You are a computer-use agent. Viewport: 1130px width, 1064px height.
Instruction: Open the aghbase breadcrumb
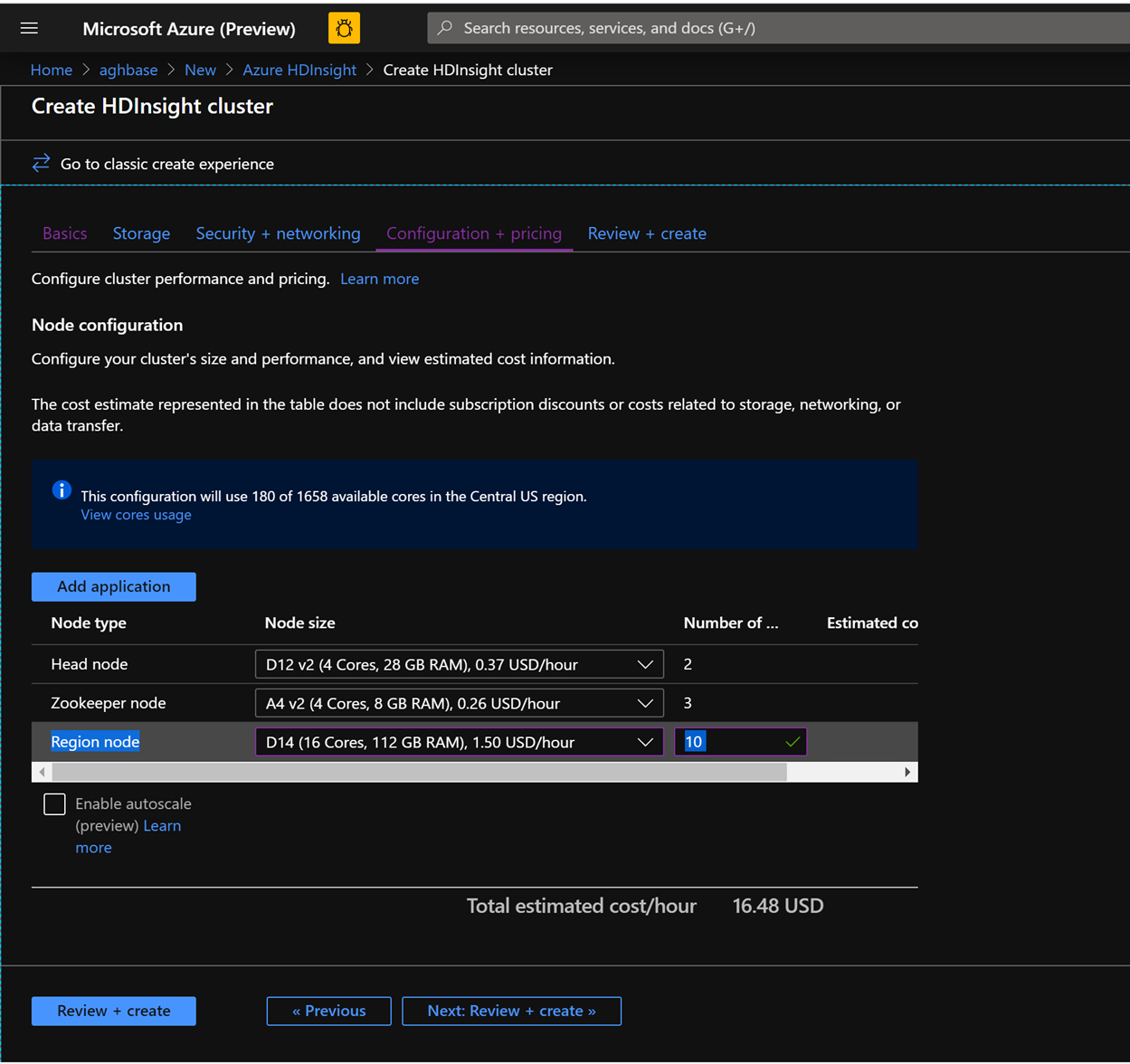(128, 70)
